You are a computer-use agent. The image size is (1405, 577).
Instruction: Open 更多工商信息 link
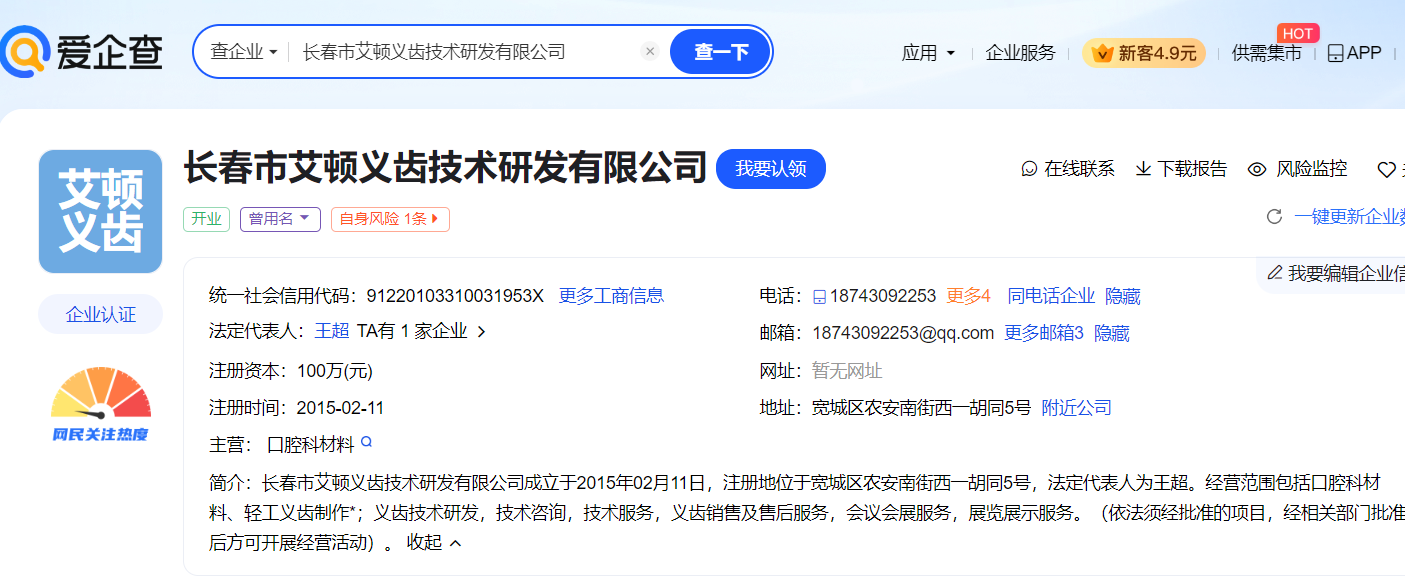click(611, 296)
